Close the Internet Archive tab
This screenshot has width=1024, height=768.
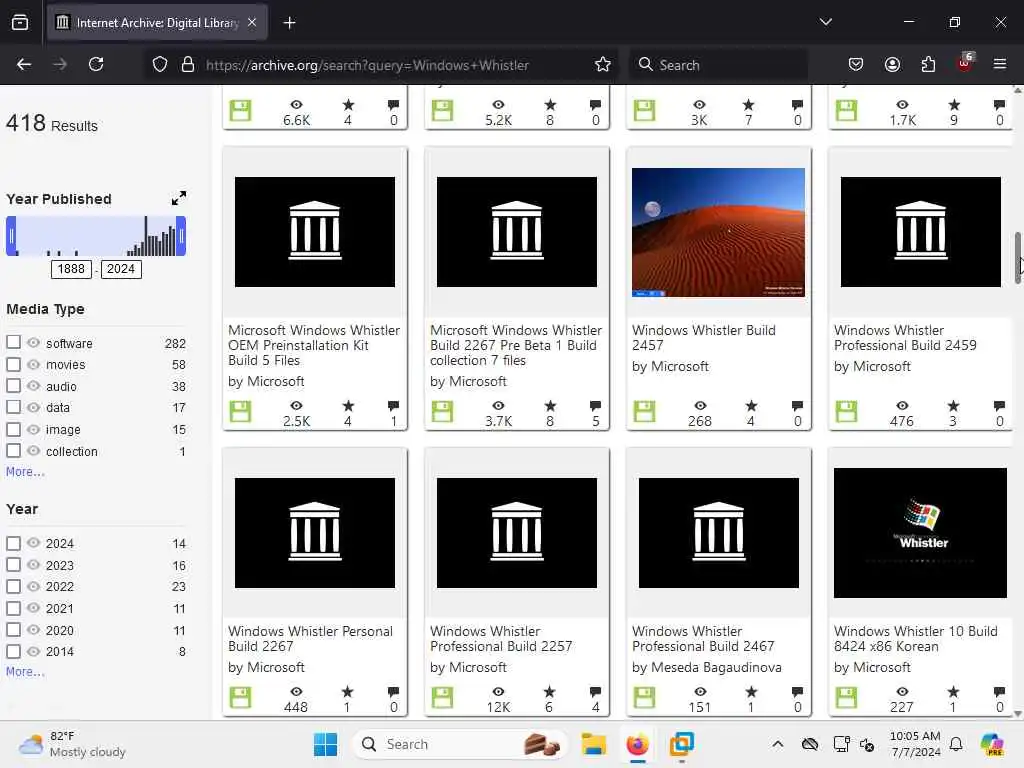pos(252,22)
